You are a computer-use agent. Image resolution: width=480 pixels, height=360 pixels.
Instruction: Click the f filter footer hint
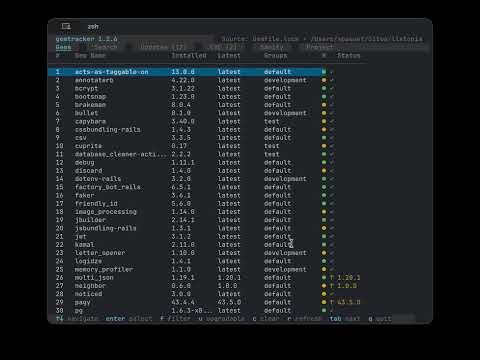coord(175,319)
